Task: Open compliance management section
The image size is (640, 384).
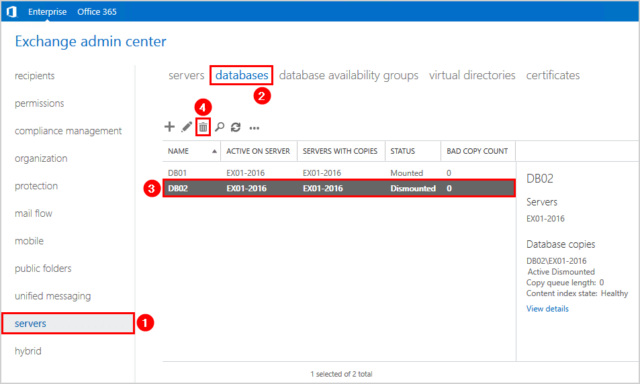Action: pyautogui.click(x=68, y=131)
